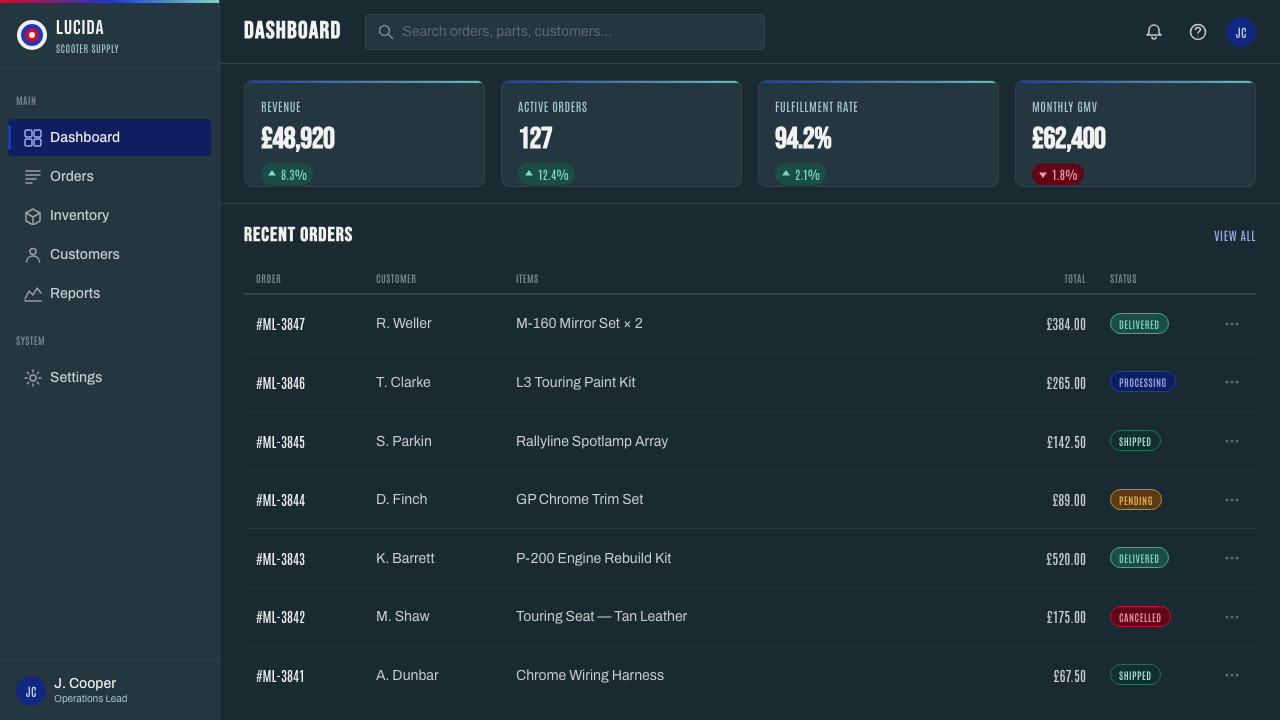Open the actions menu for order #ML-3847

[x=1232, y=324]
